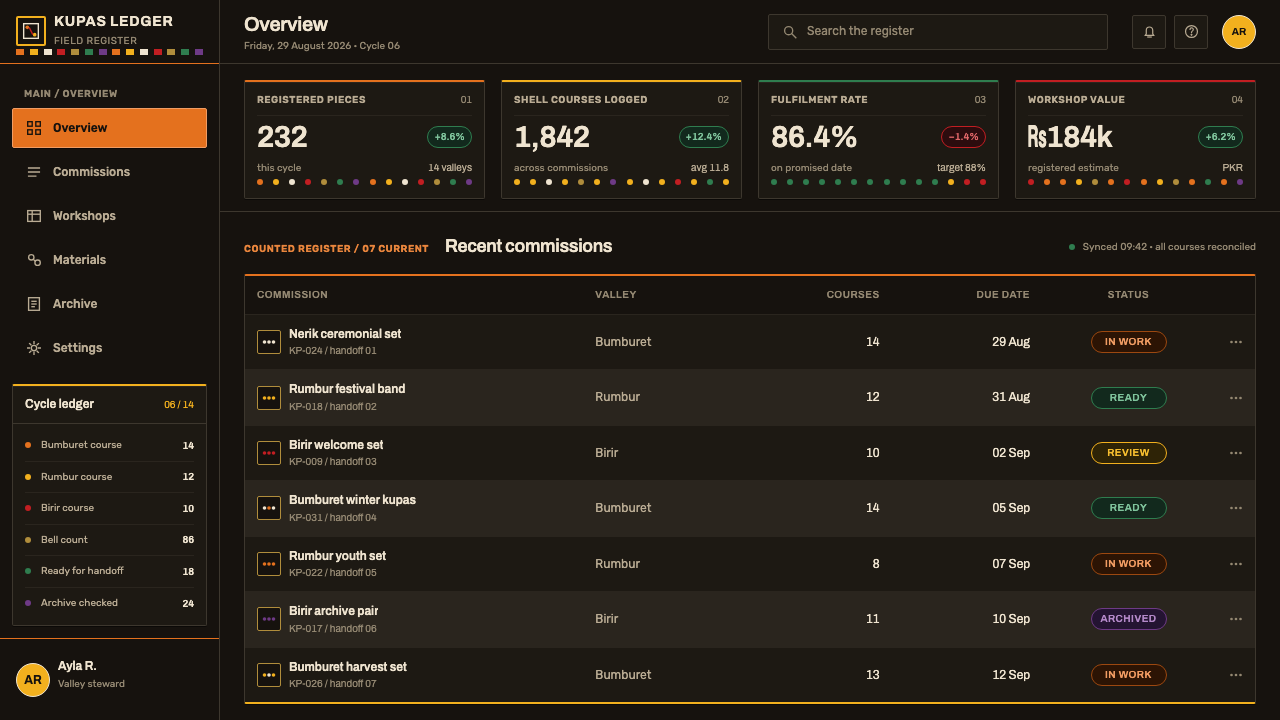
Task: Click the Kupas Ledger logo icon
Action: tap(31, 31)
